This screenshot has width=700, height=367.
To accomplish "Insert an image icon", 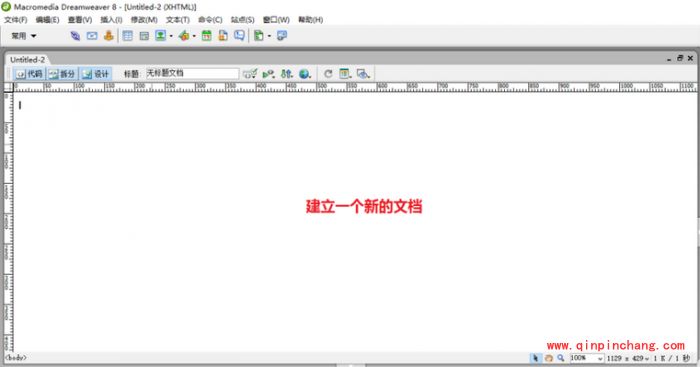I will [x=160, y=36].
